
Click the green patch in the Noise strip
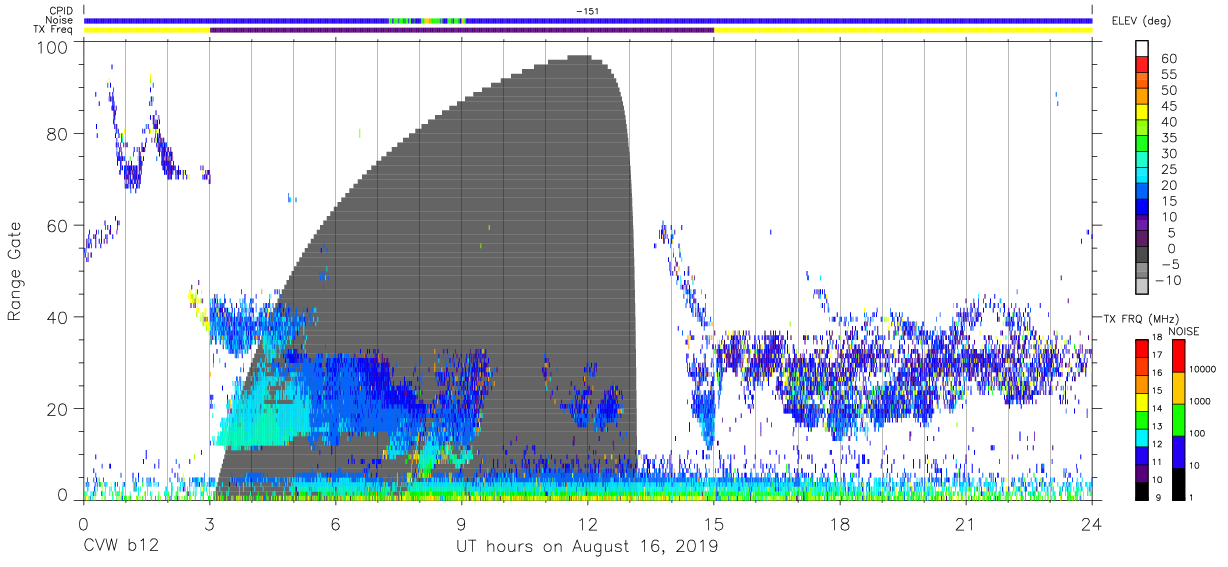[x=427, y=20]
